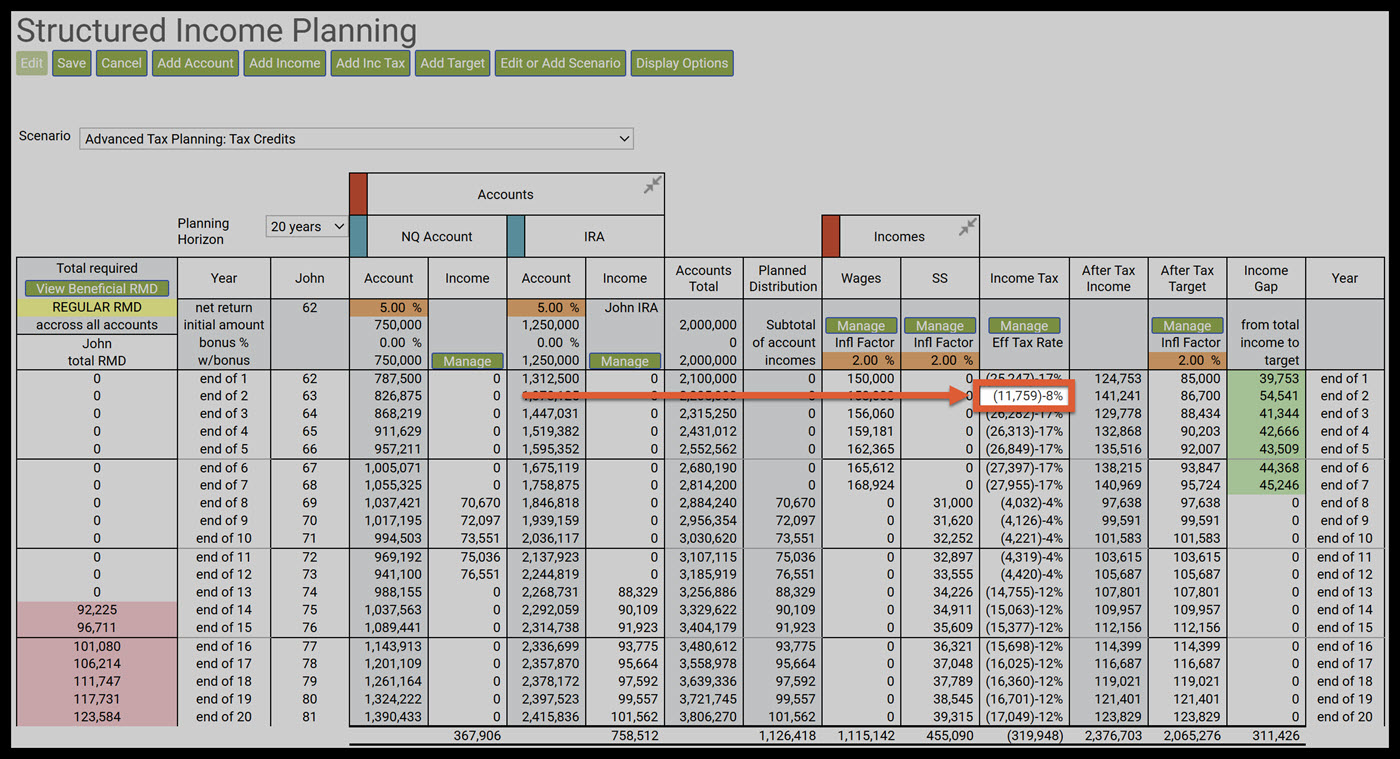This screenshot has width=1400, height=759.
Task: Click the Income Gap column header
Action: (x=1266, y=278)
